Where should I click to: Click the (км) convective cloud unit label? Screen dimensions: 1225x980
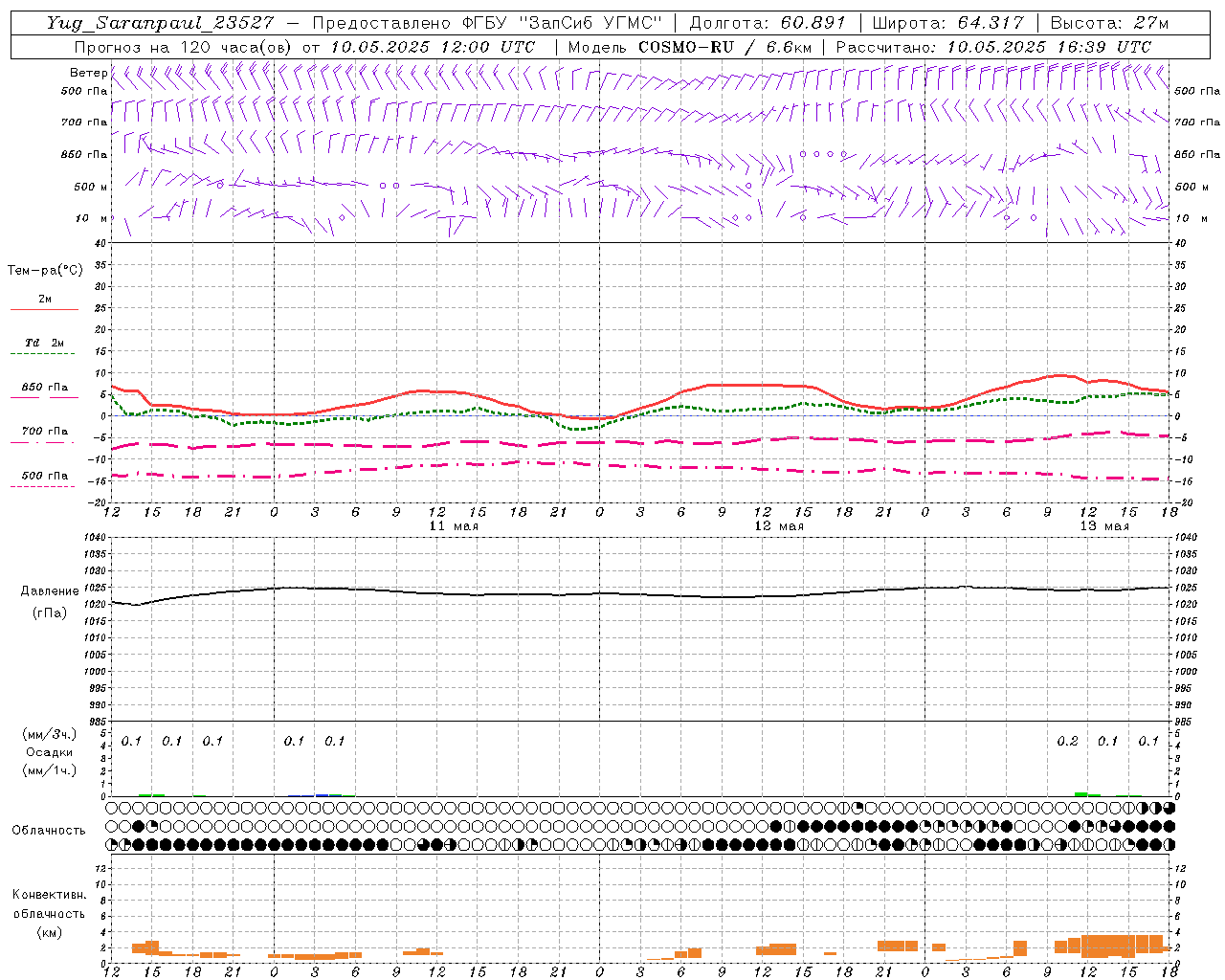click(49, 933)
